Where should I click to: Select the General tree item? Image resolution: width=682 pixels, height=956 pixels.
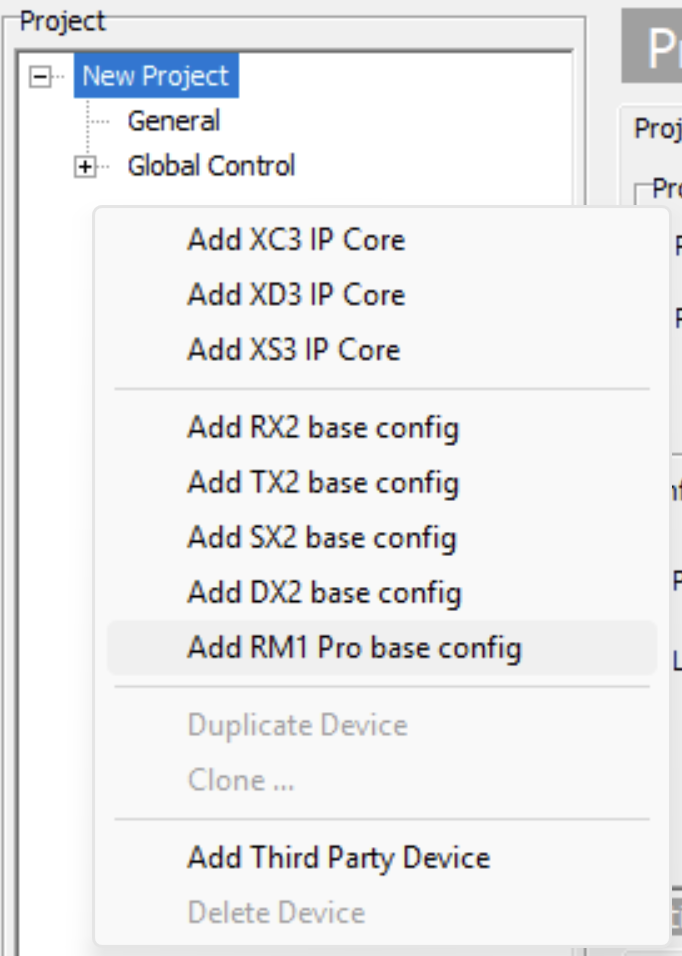pos(173,121)
